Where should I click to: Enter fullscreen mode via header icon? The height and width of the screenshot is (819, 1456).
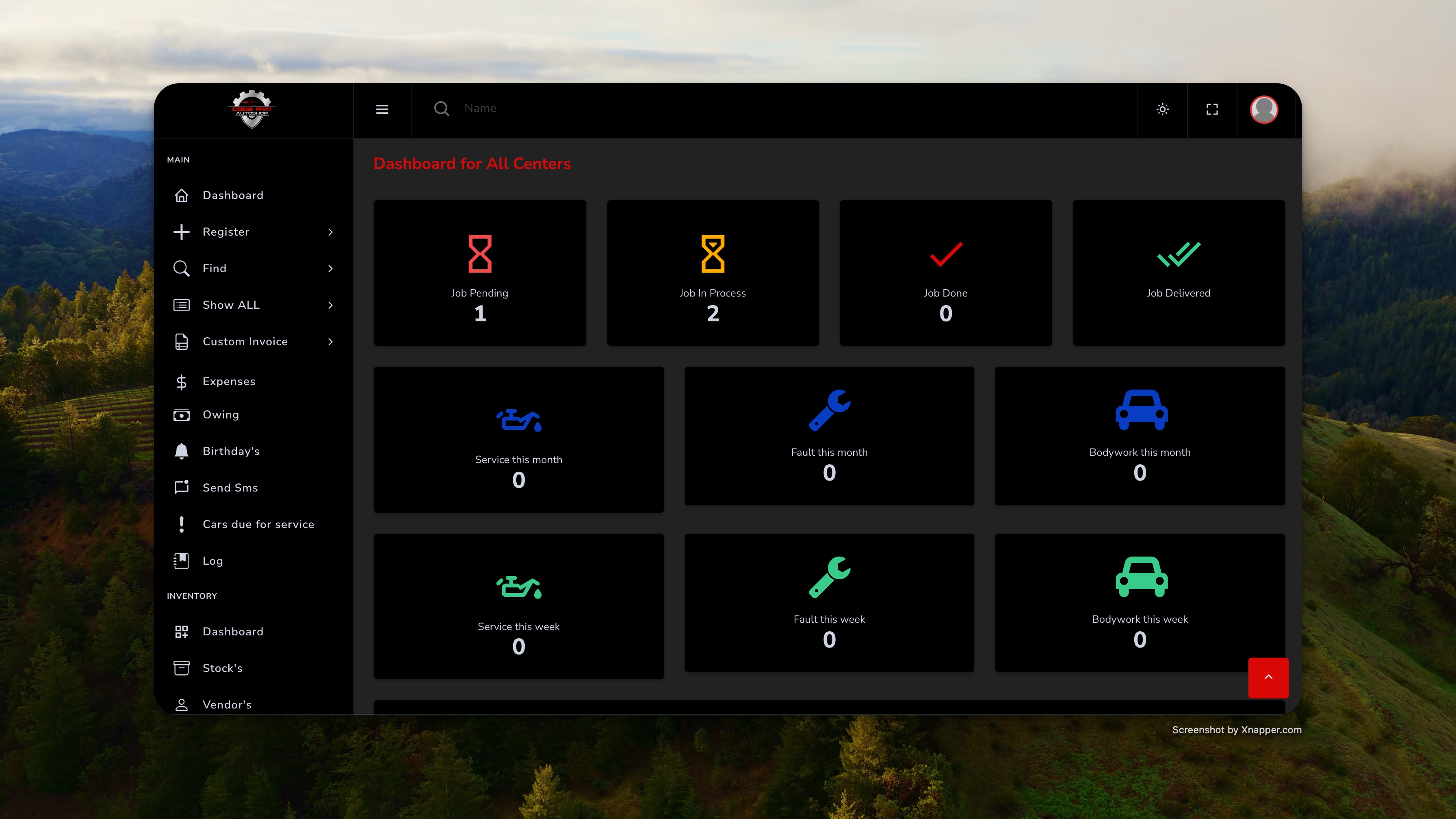(1212, 109)
